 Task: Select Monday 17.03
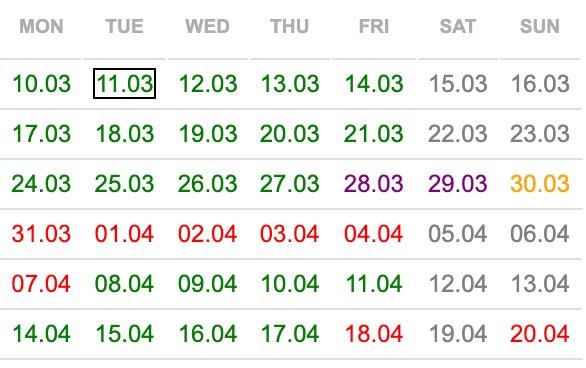tap(41, 133)
